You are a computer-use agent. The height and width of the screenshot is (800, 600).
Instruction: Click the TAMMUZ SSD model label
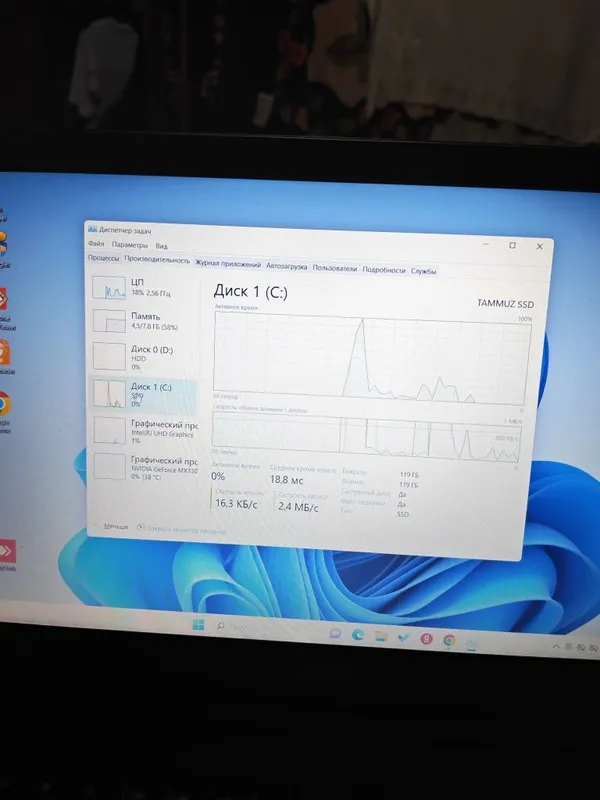(505, 304)
